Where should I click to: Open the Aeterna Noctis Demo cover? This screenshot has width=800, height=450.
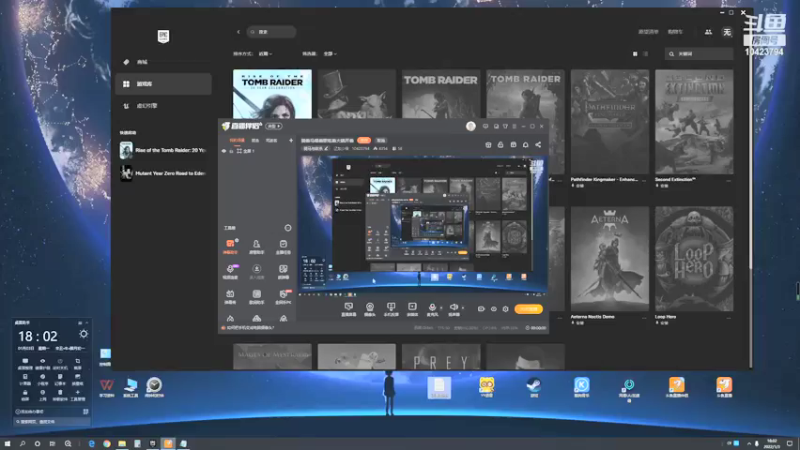pyautogui.click(x=610, y=259)
